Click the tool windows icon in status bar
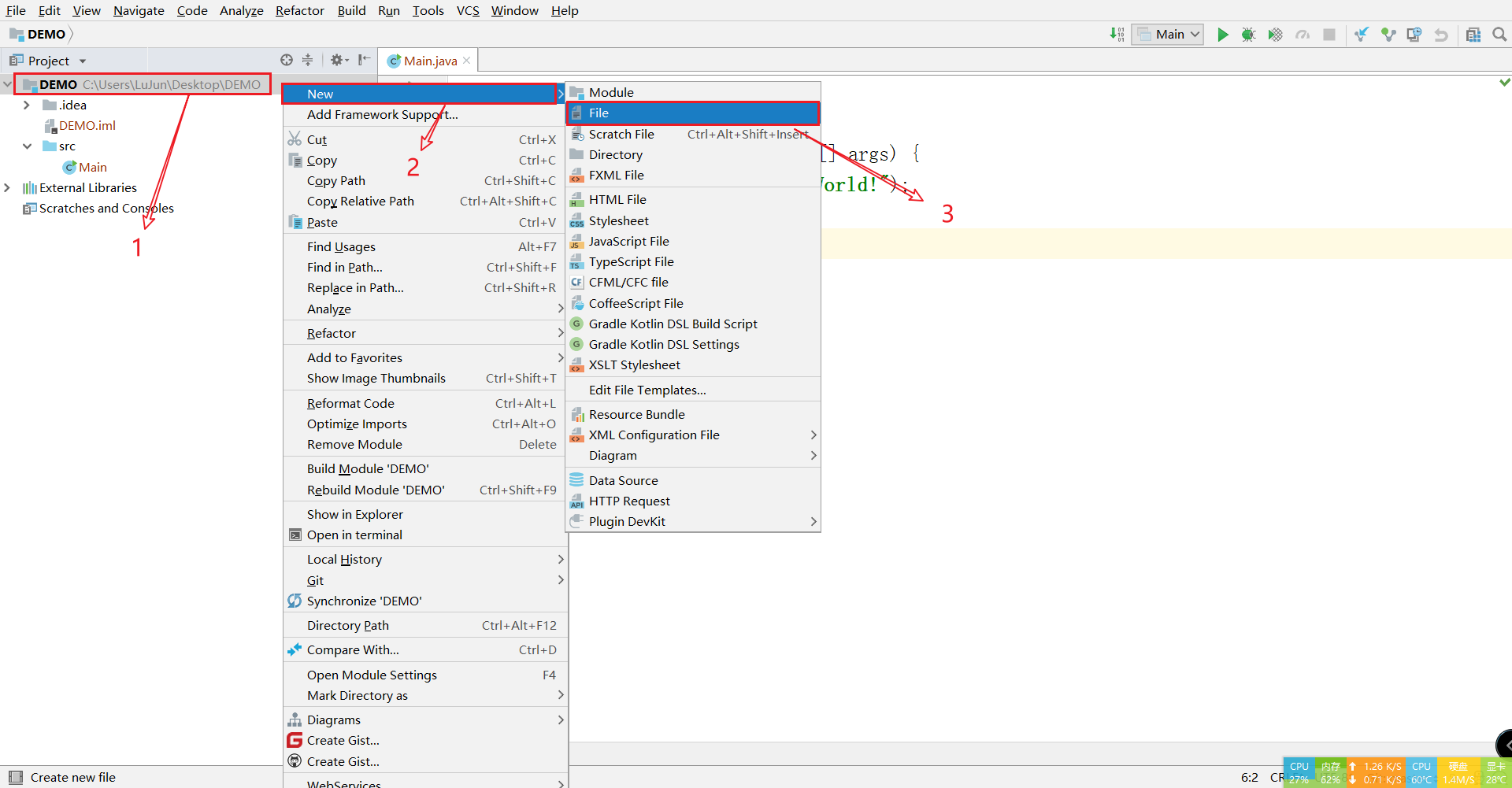1512x788 pixels. (15, 777)
